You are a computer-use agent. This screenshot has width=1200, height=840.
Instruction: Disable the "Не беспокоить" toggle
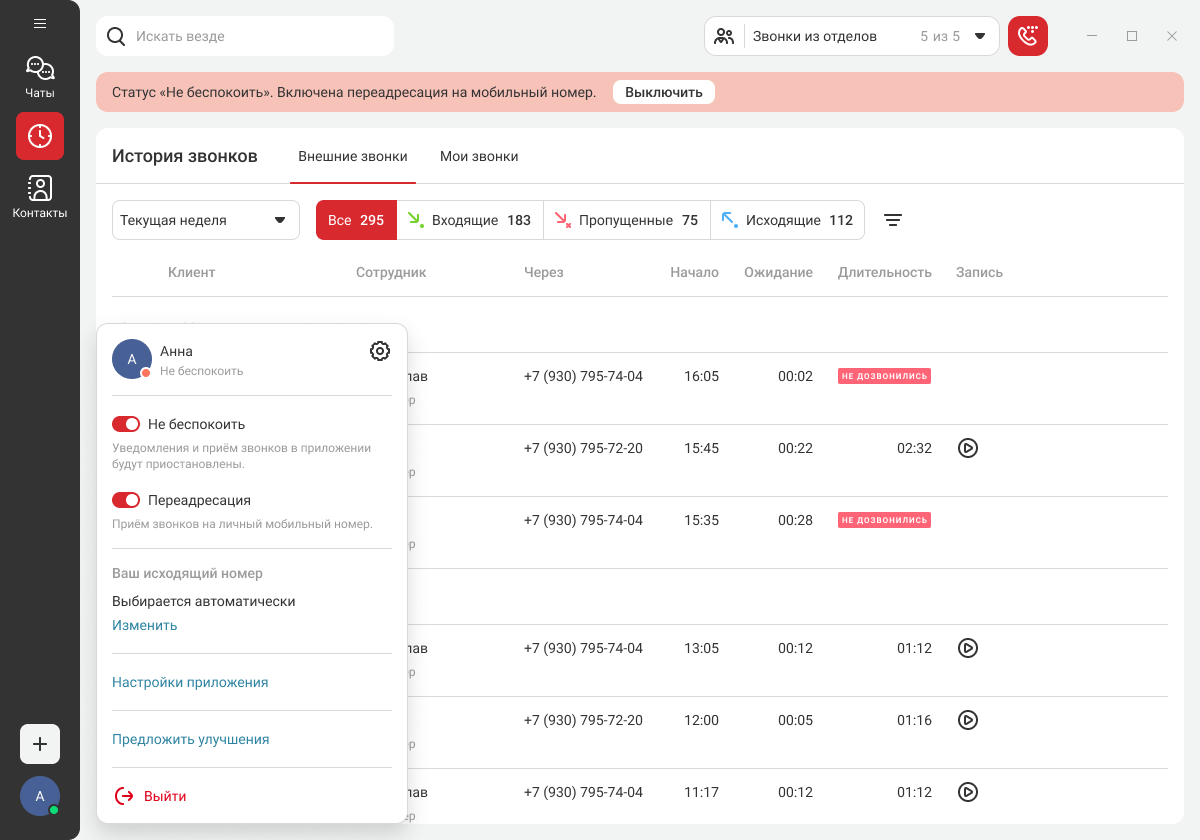coord(126,424)
